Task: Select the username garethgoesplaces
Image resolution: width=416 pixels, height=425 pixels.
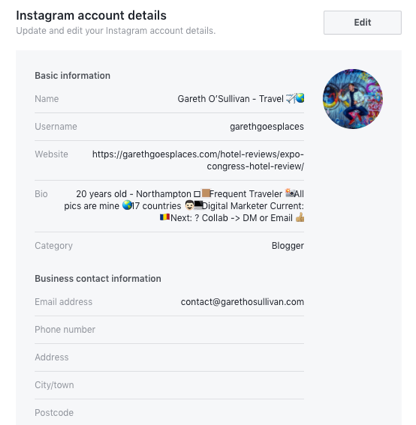Action: point(267,127)
